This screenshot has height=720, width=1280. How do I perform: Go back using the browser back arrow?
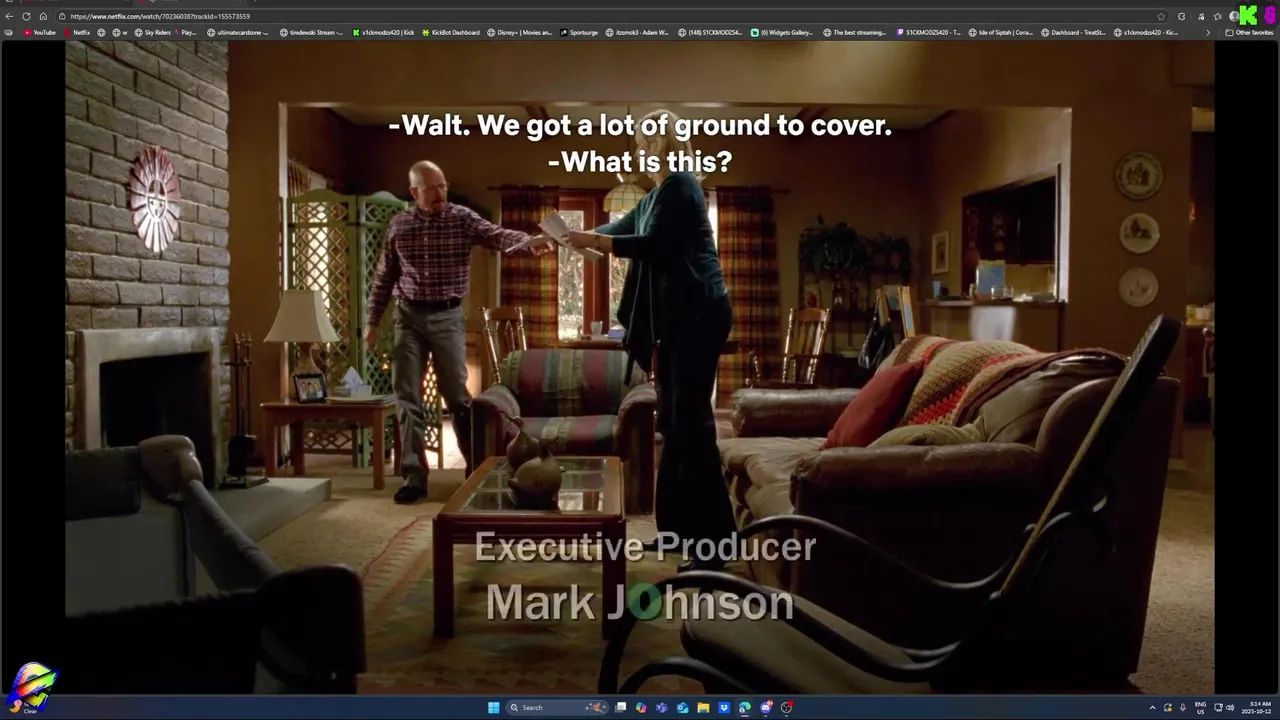[x=9, y=16]
